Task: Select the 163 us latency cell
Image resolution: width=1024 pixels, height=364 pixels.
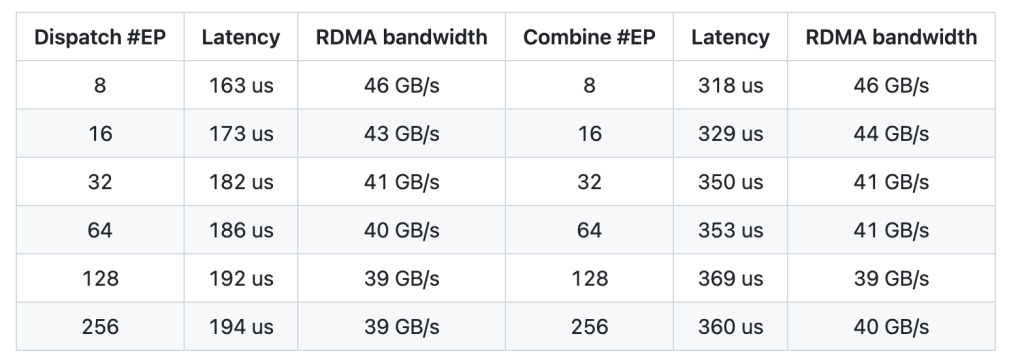Action: click(241, 85)
